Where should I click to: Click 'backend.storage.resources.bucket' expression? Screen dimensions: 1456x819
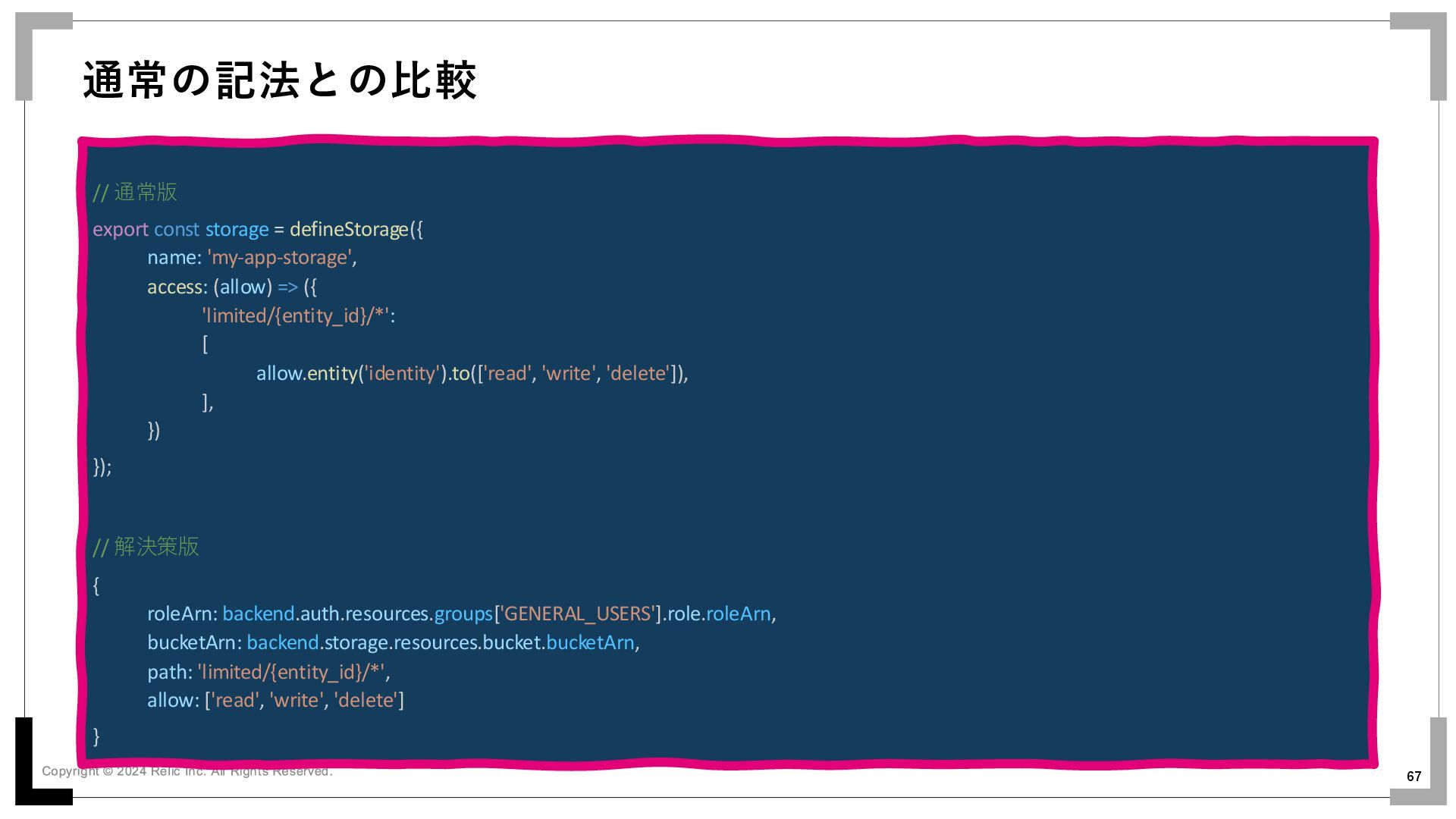point(394,642)
